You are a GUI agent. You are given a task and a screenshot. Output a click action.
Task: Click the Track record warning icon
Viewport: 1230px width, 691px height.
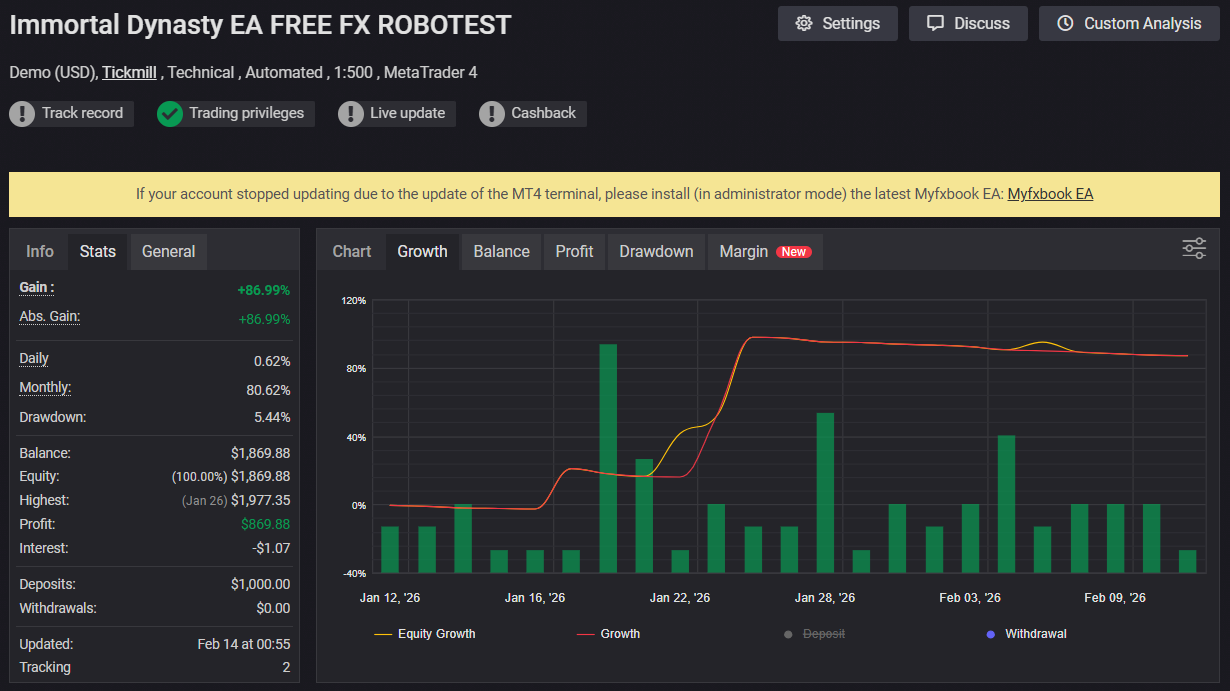22,114
